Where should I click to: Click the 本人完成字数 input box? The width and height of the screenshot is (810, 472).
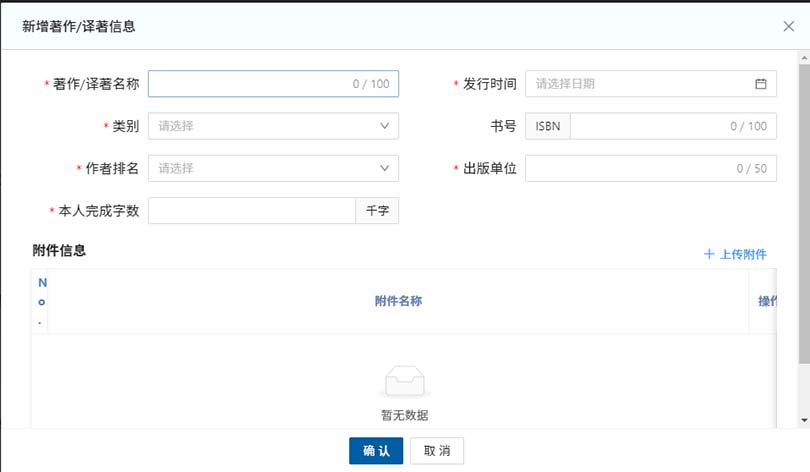pyautogui.click(x=251, y=211)
